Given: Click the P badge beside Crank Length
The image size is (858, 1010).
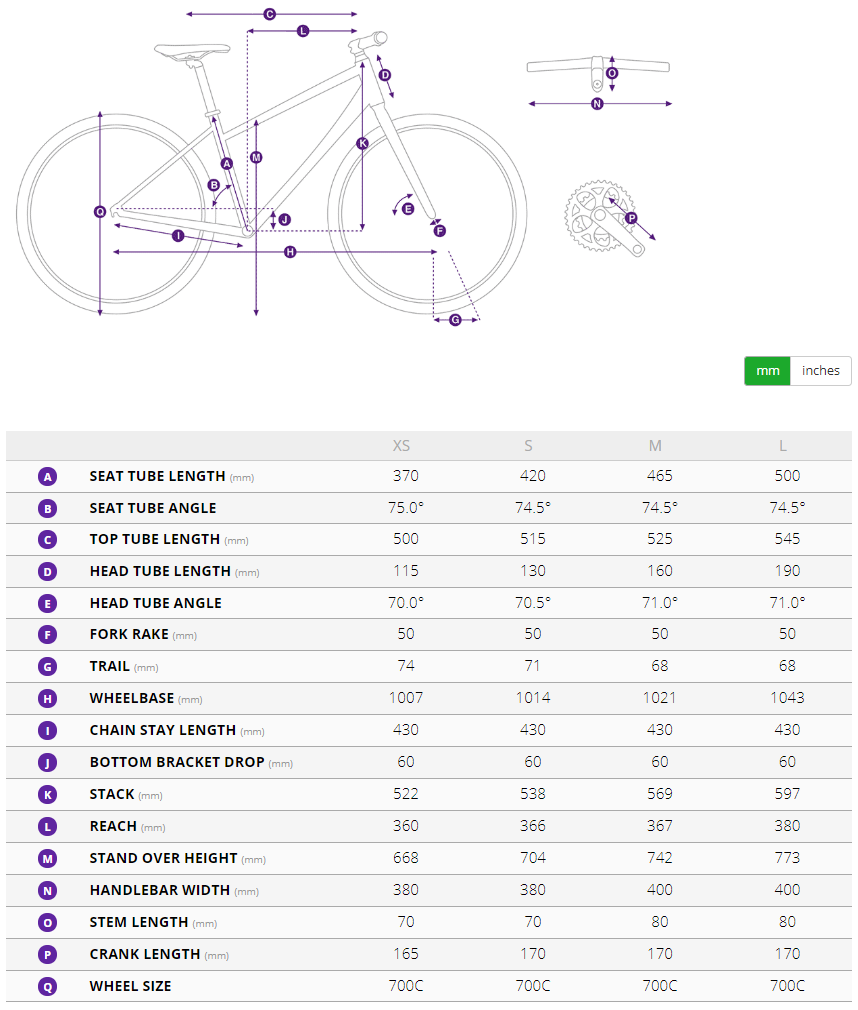Looking at the screenshot, I should click(47, 954).
